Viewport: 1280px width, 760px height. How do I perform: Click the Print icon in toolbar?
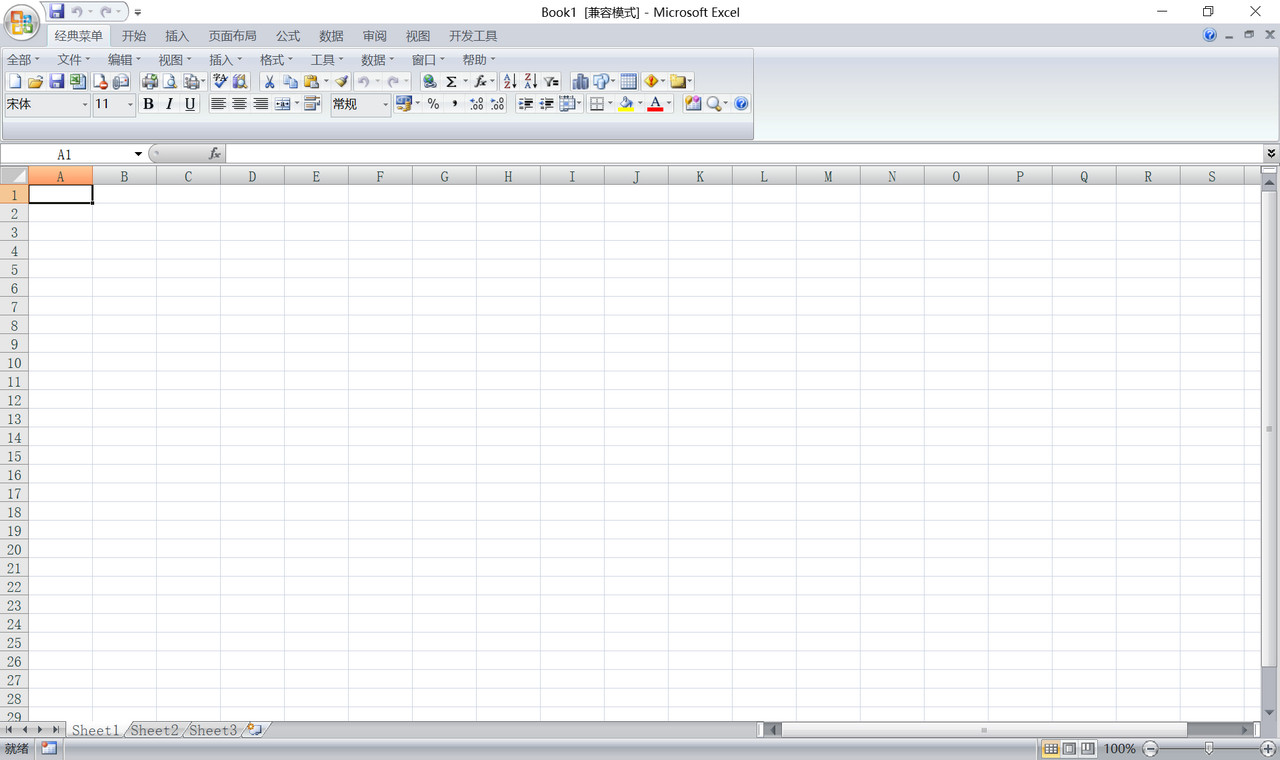(x=150, y=82)
